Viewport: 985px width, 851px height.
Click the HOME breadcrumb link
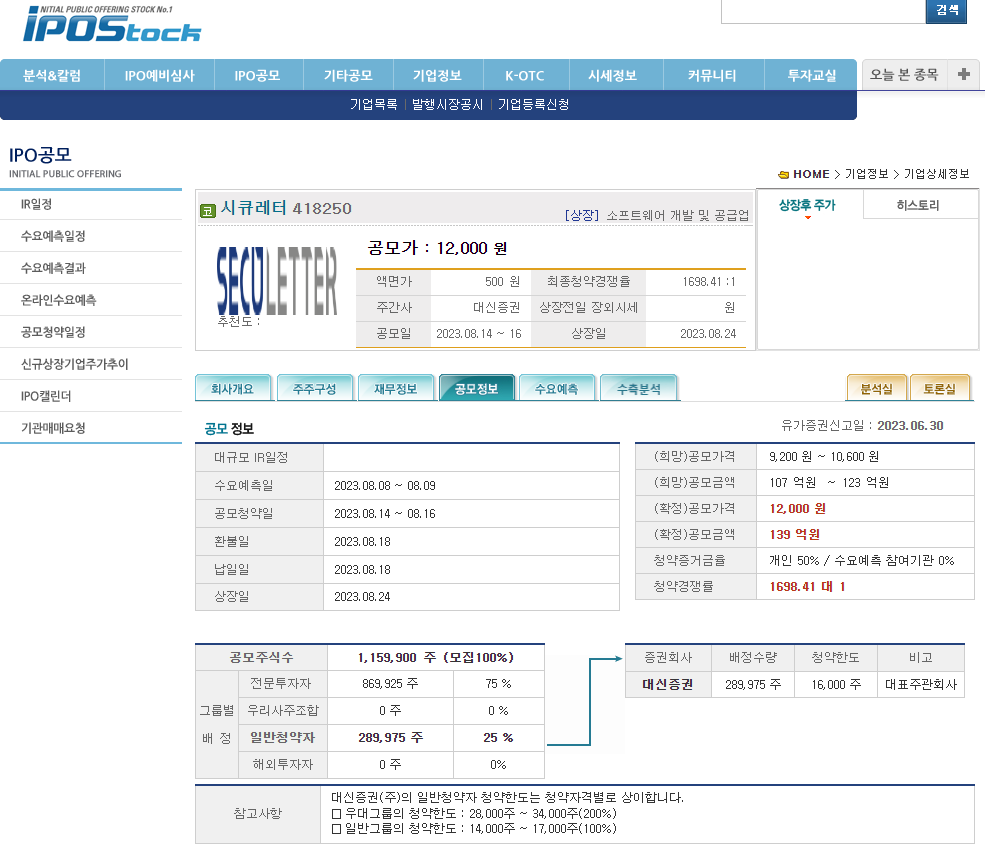(x=811, y=174)
